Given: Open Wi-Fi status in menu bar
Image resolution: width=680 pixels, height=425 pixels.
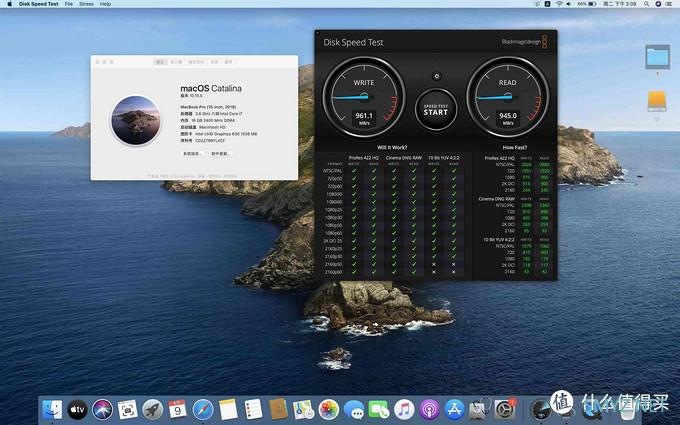Looking at the screenshot, I should point(559,4).
